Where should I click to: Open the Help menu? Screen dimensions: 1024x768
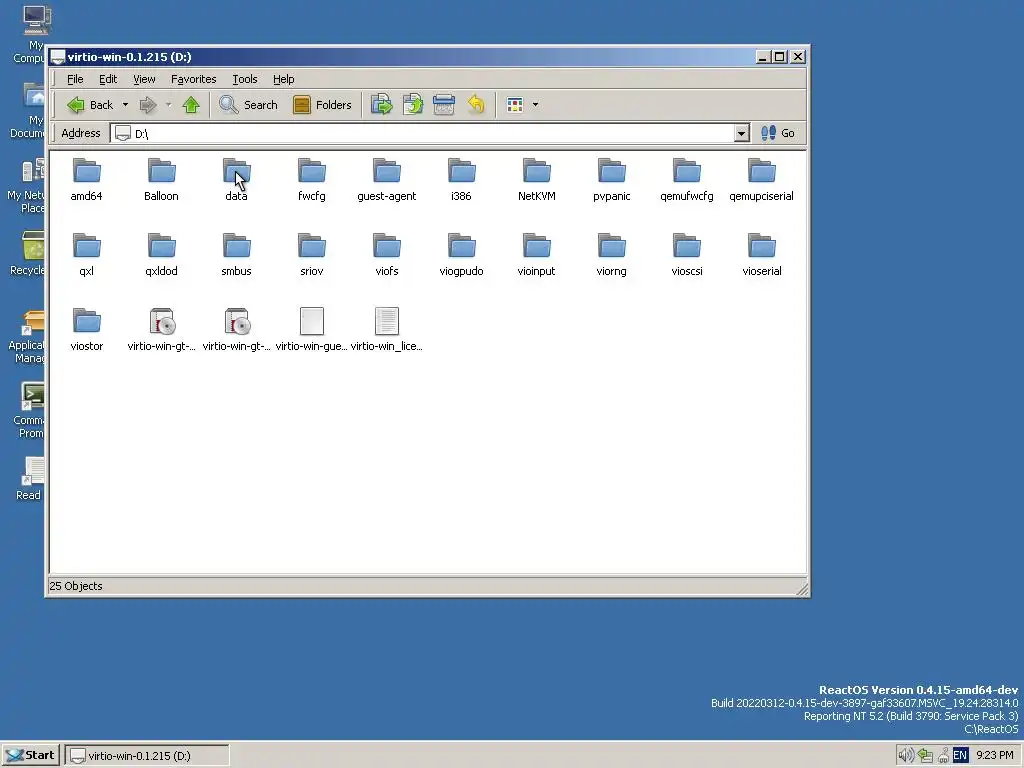coord(283,79)
